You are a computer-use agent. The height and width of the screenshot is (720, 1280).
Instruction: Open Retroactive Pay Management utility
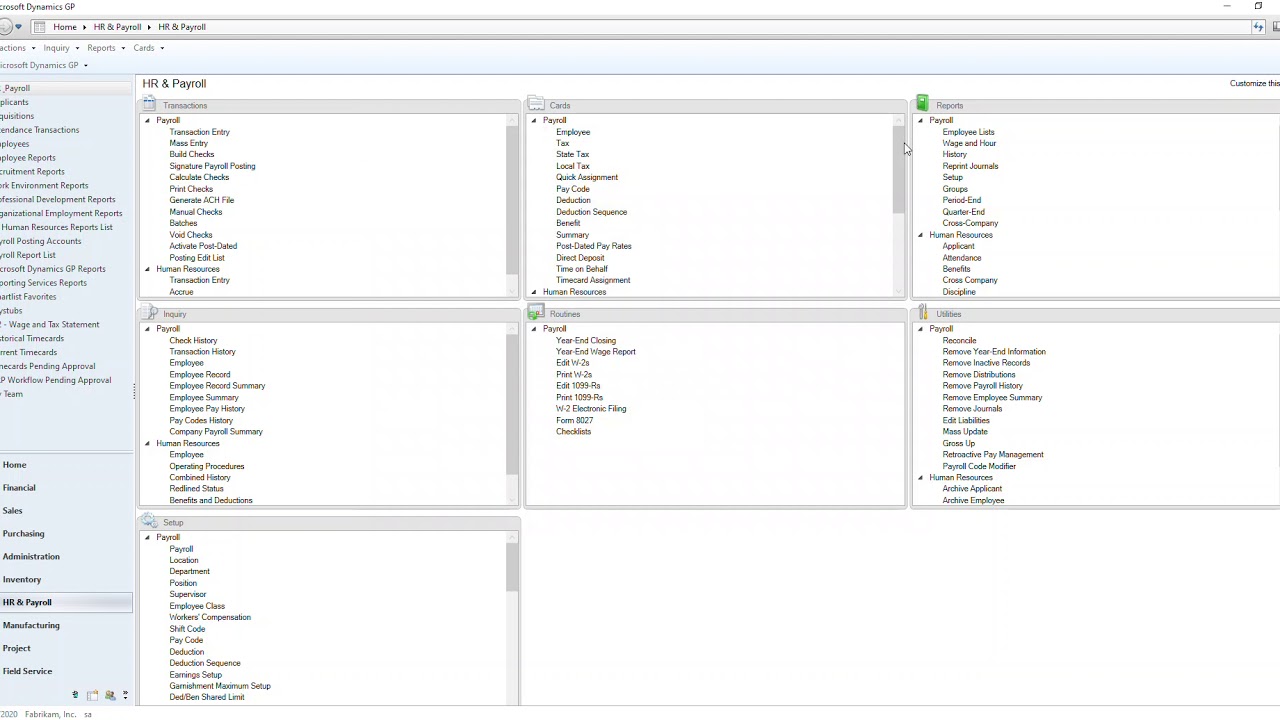[992, 455]
